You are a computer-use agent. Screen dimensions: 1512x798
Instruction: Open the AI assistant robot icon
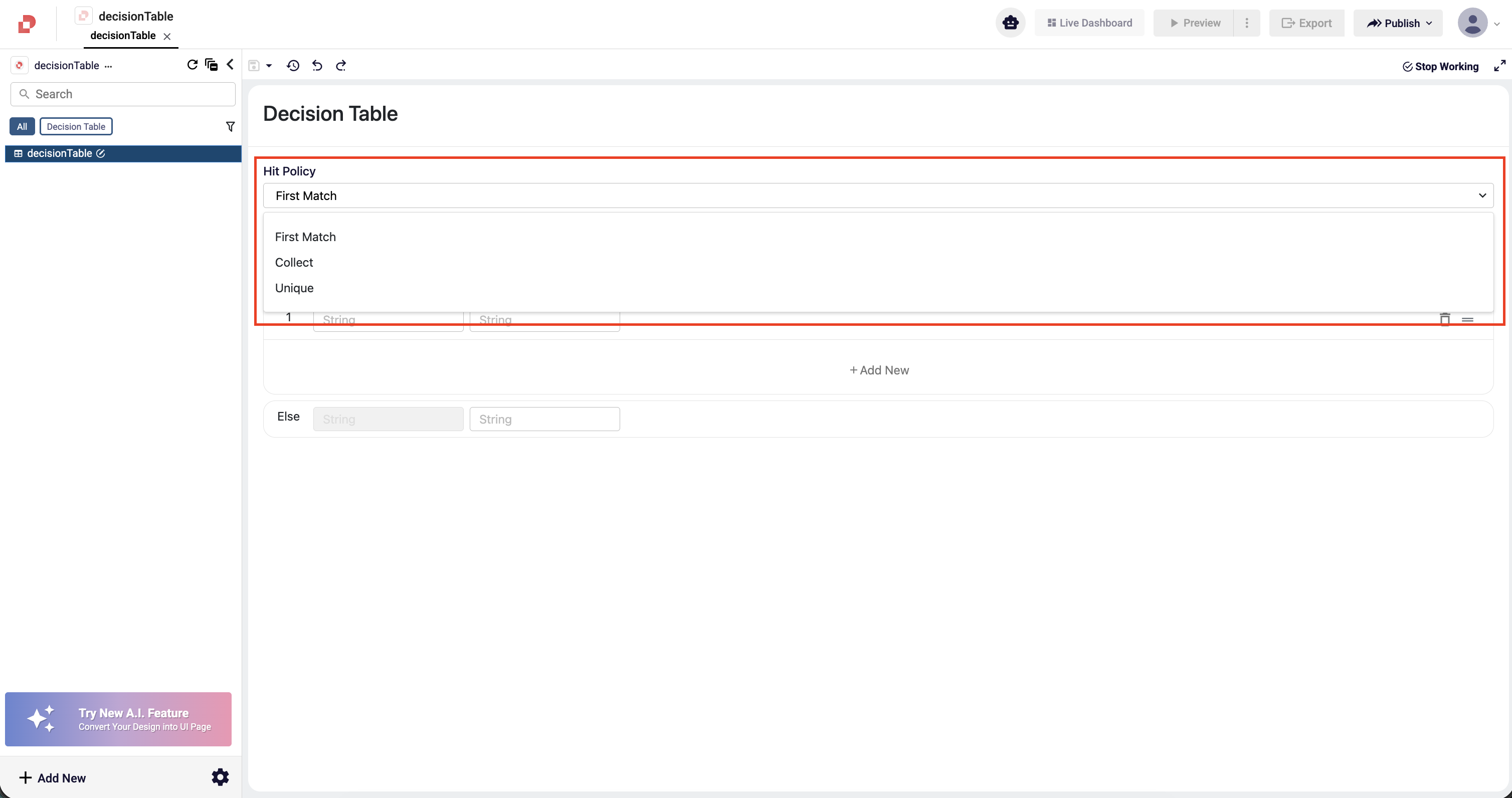pos(1010,23)
